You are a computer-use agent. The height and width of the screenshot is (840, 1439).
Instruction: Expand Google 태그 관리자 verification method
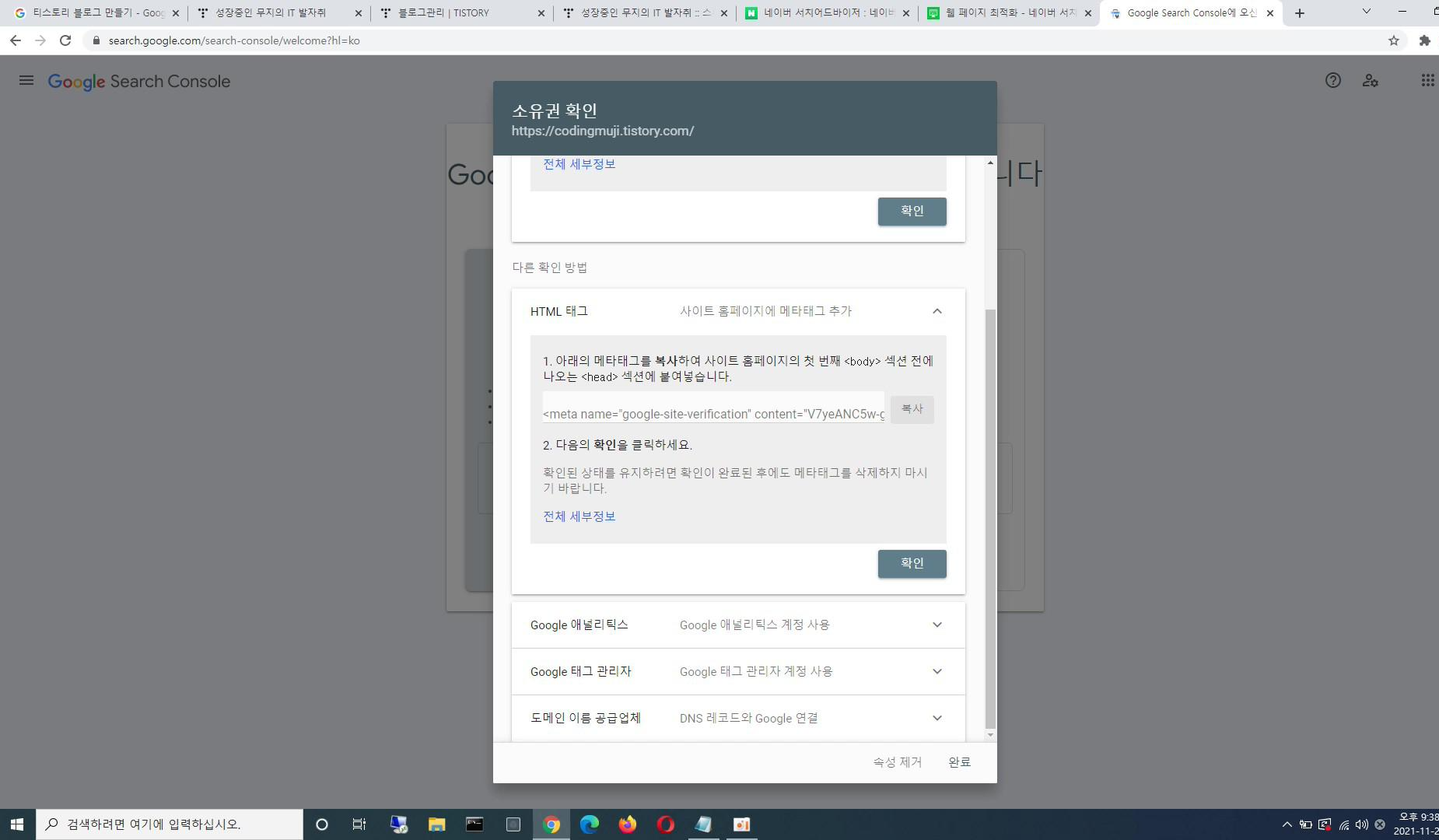pos(738,671)
